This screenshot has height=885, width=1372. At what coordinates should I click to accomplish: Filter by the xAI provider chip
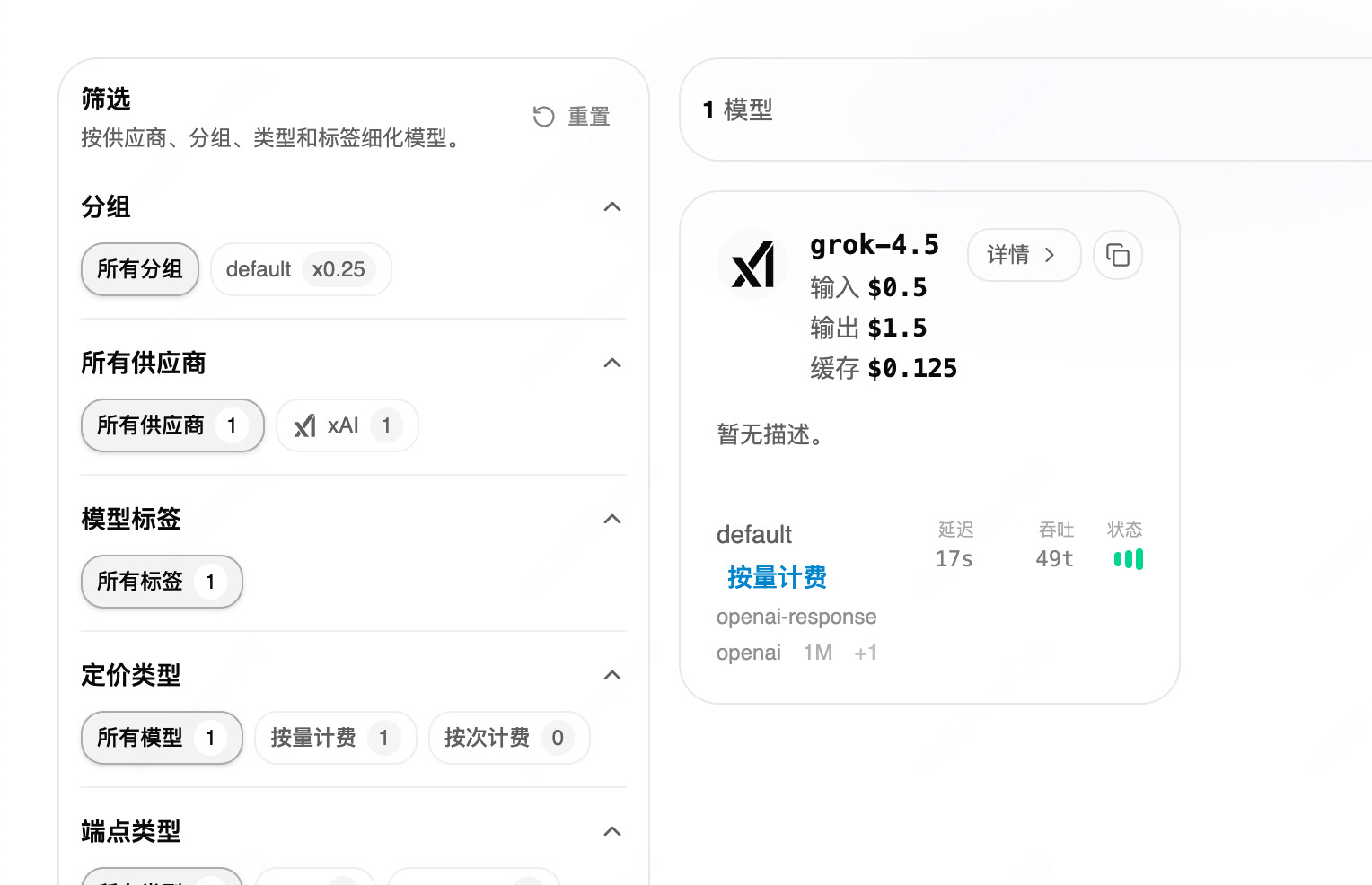[x=347, y=425]
